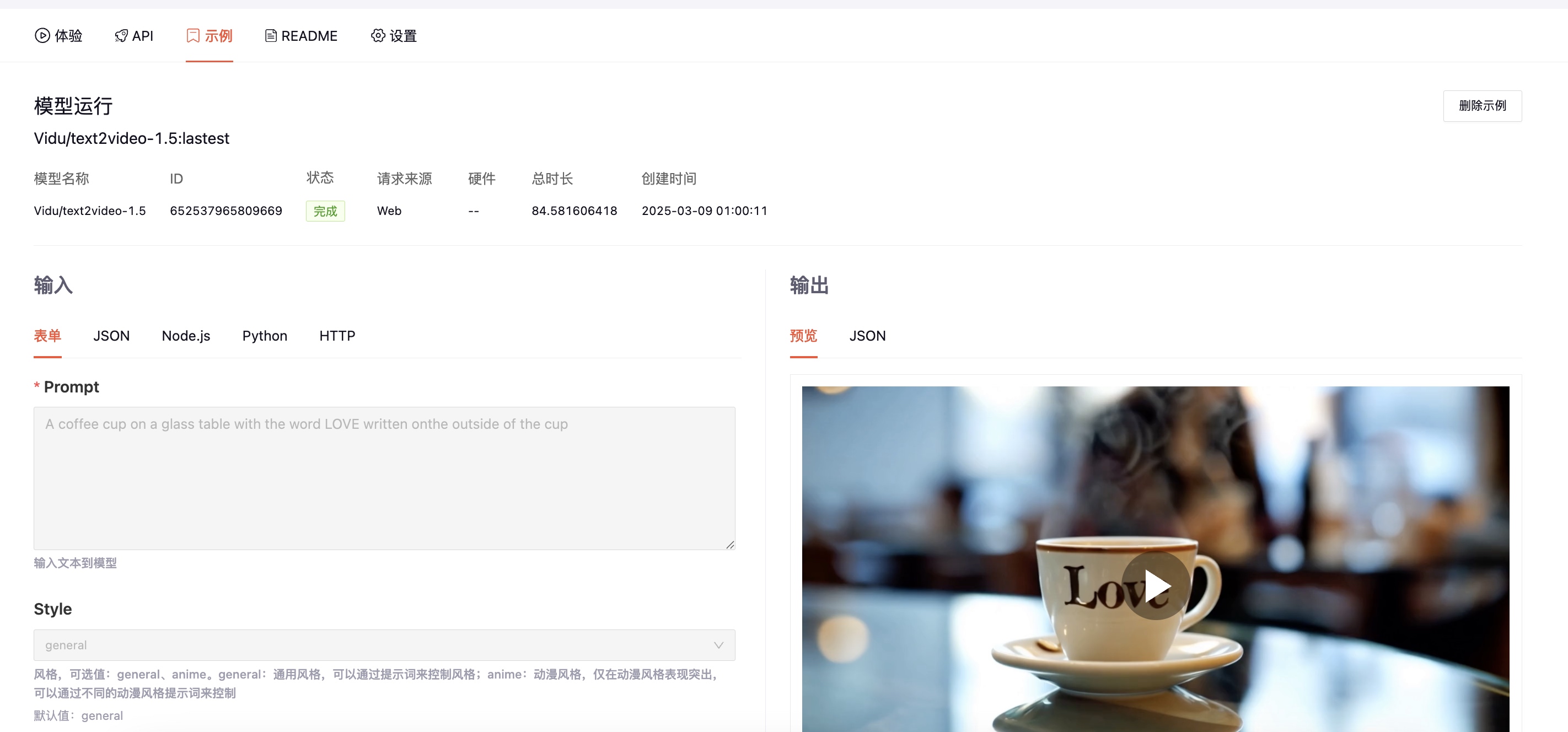The height and width of the screenshot is (732, 1568).
Task: Show the Node.js code tab
Action: click(x=186, y=336)
